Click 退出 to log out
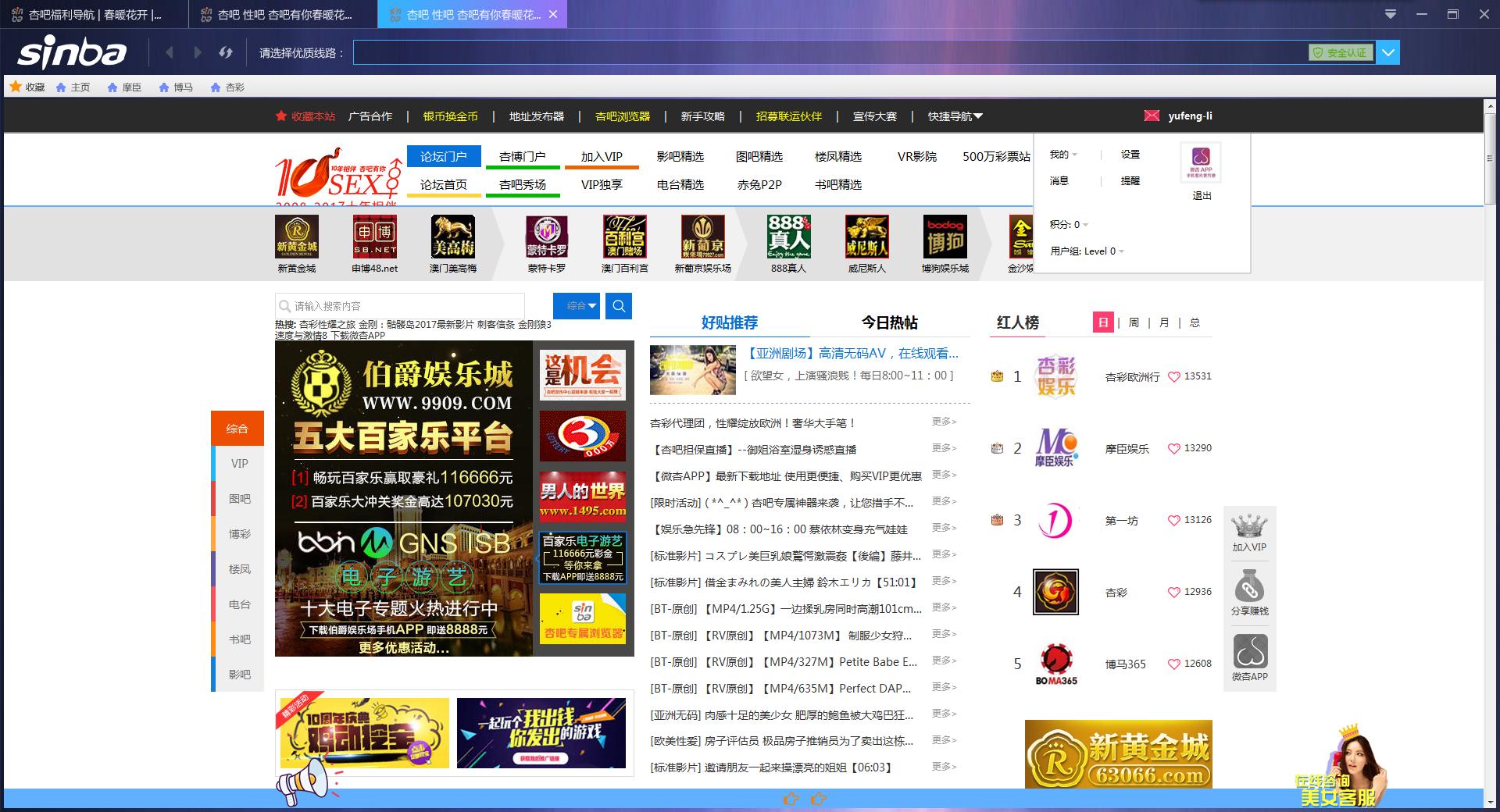Screen dimensions: 1500x812 (x=1202, y=196)
